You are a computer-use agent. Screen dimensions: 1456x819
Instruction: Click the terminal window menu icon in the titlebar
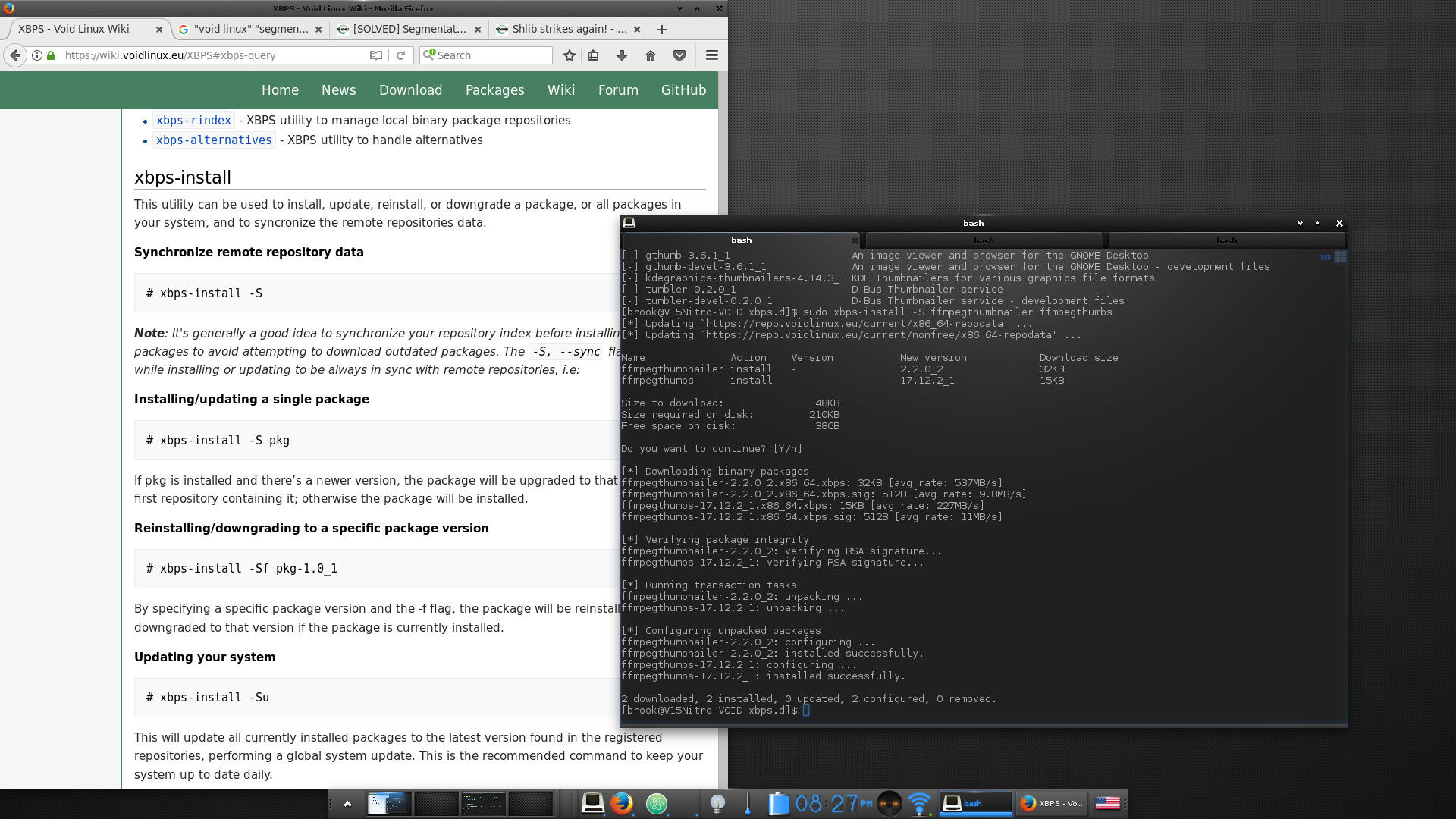pos(629,223)
